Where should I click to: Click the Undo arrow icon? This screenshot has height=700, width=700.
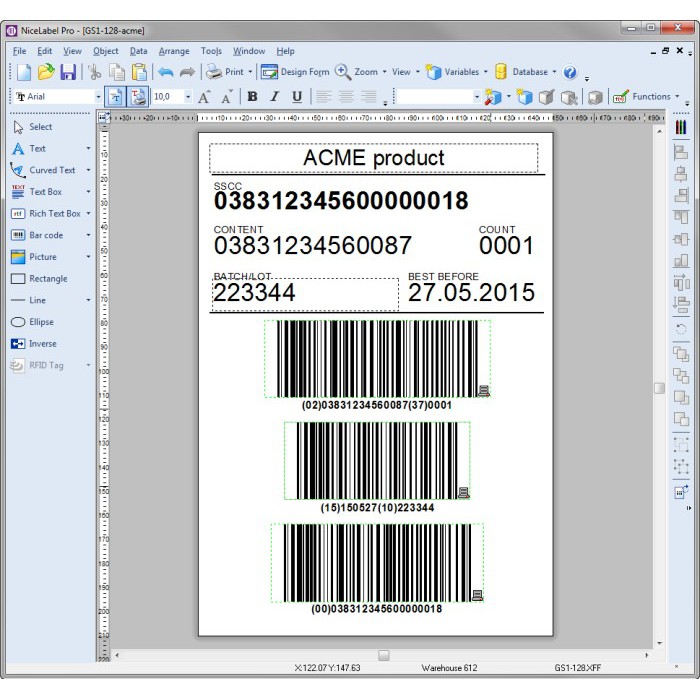pyautogui.click(x=165, y=72)
